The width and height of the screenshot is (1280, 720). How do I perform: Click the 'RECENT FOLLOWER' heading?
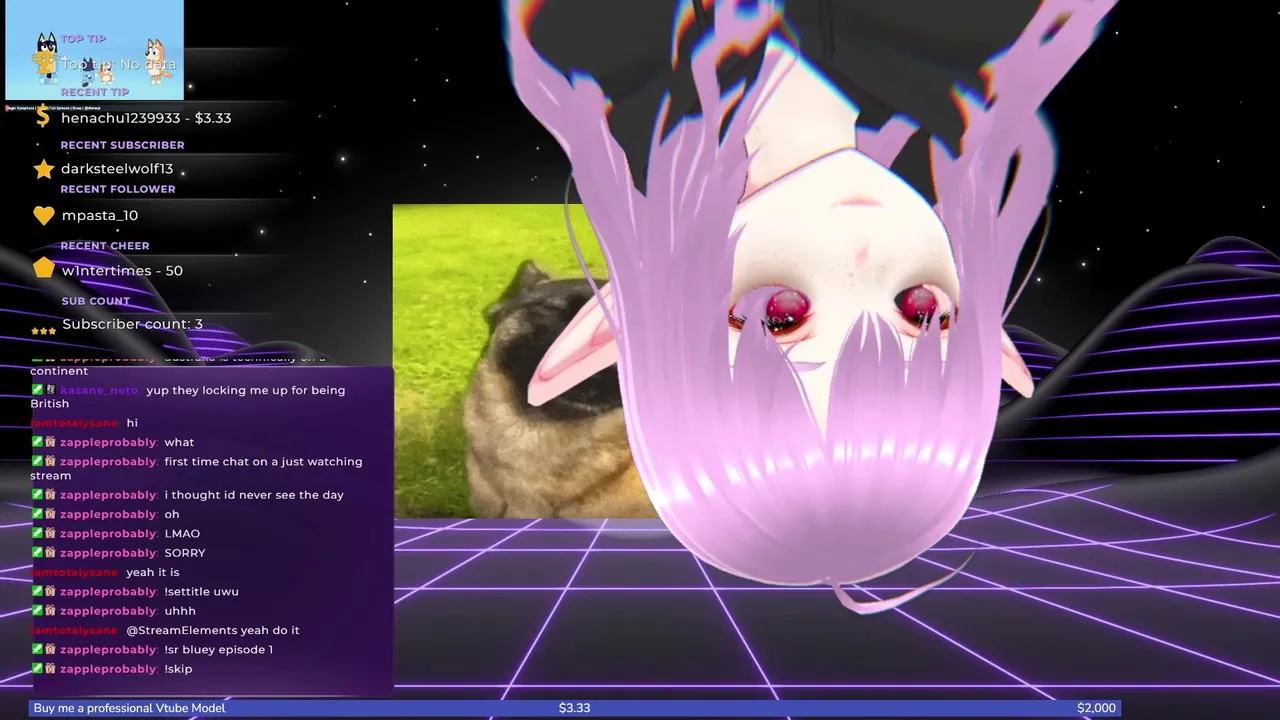tap(118, 189)
